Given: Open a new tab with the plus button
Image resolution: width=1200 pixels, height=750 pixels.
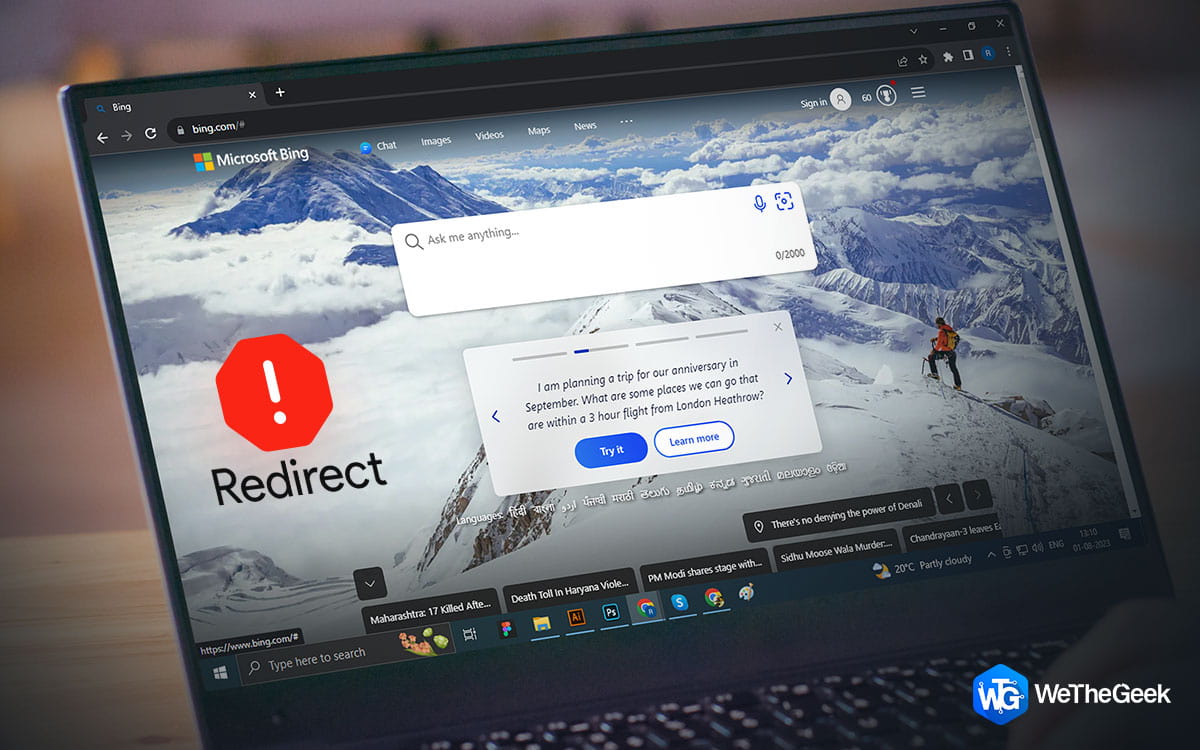Looking at the screenshot, I should [280, 92].
